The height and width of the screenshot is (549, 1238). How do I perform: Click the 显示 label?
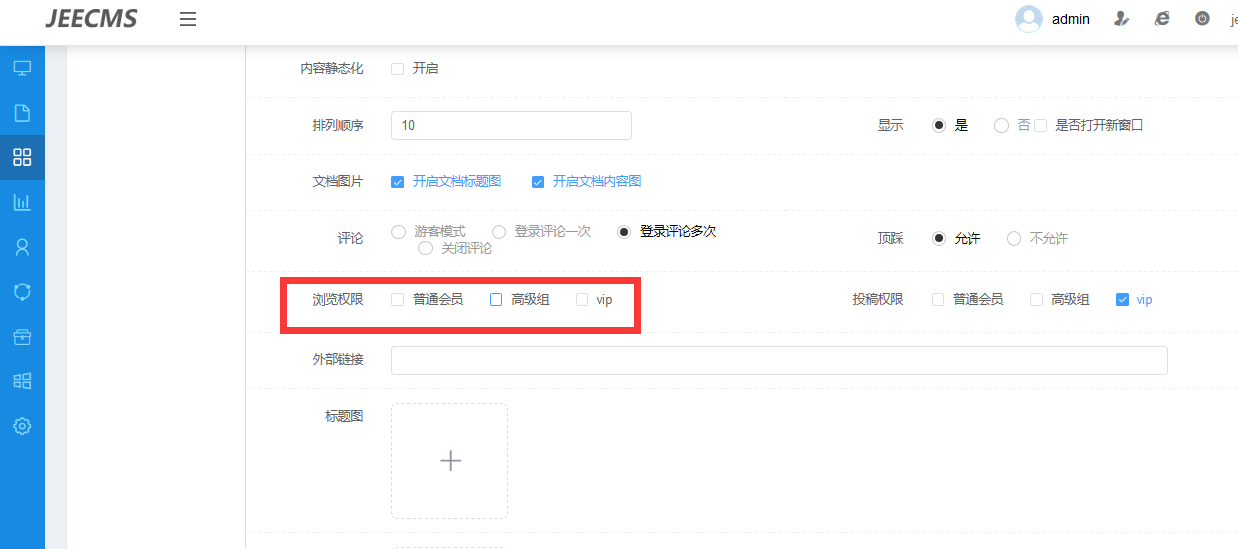(891, 126)
